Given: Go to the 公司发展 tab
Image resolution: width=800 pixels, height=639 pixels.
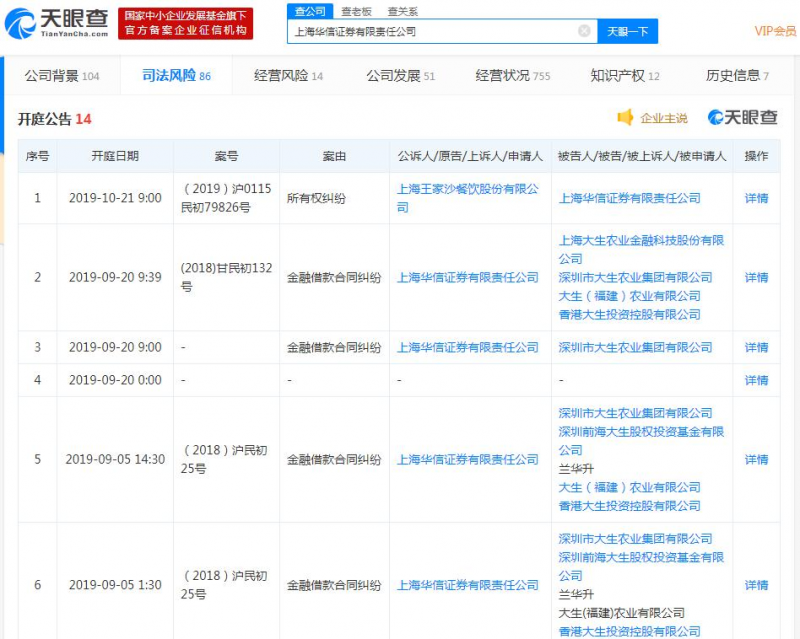Looking at the screenshot, I should [400, 76].
